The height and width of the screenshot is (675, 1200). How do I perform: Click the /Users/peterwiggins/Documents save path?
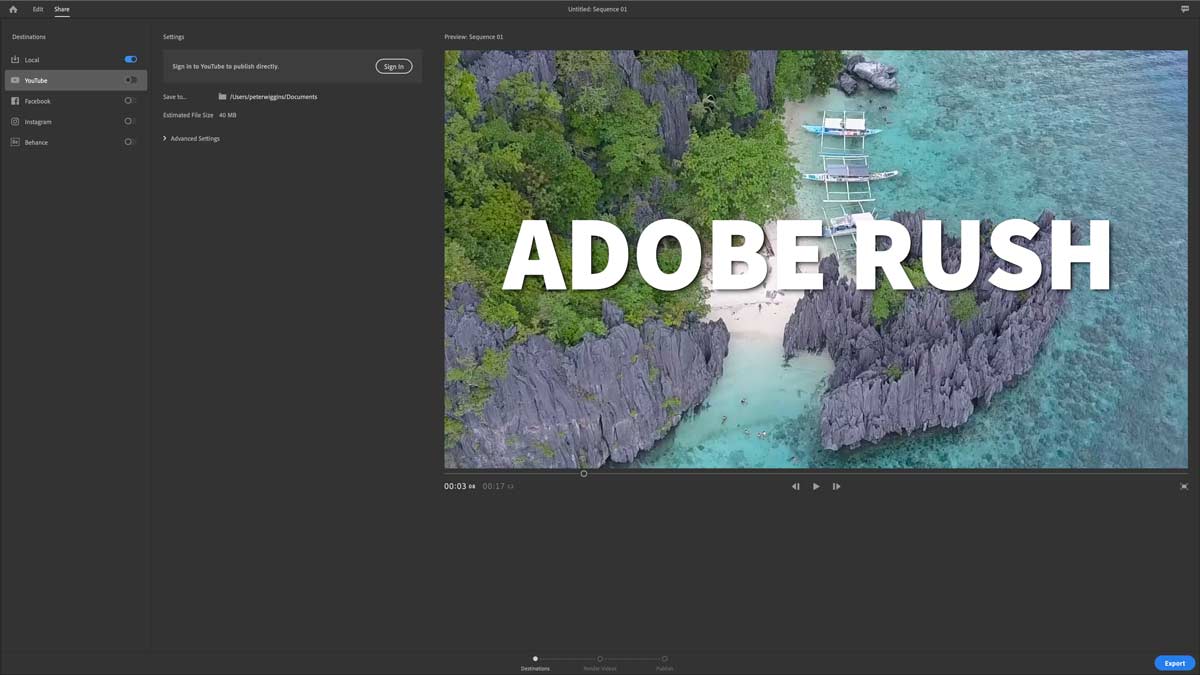(273, 97)
